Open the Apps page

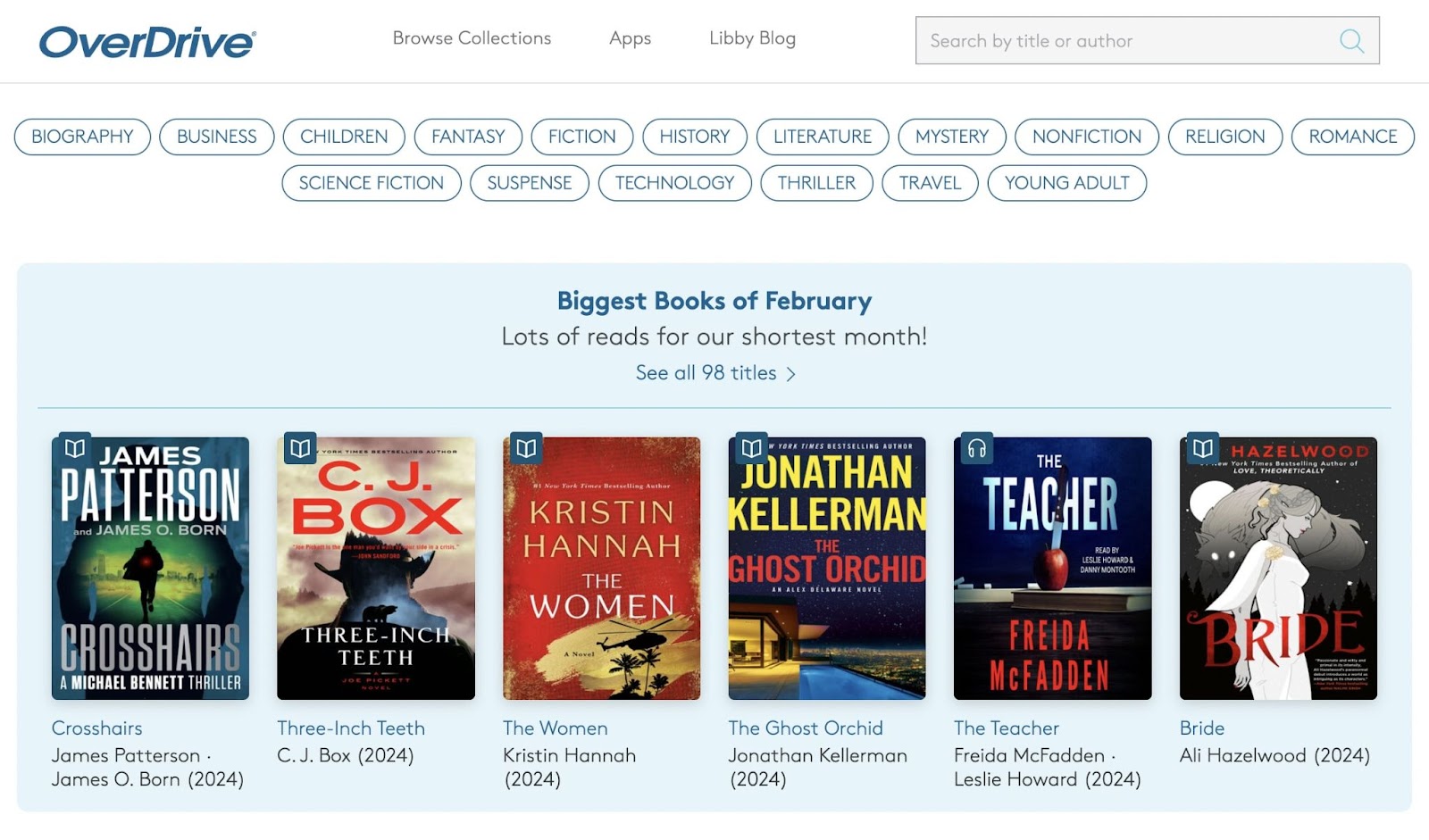tap(630, 39)
